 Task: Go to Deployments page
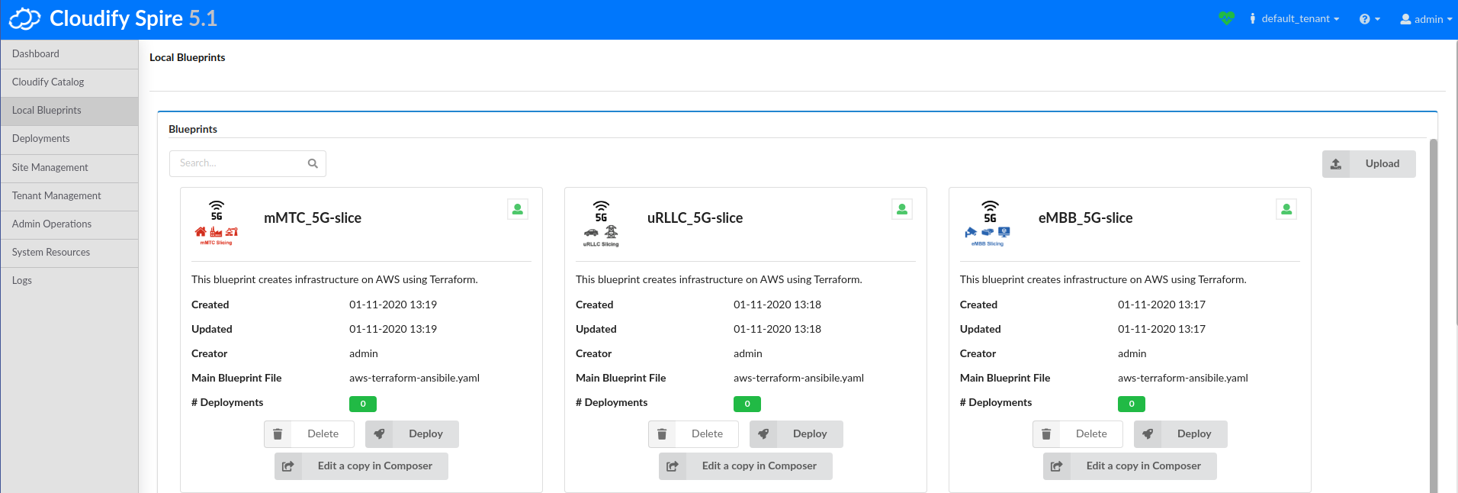tap(69, 139)
